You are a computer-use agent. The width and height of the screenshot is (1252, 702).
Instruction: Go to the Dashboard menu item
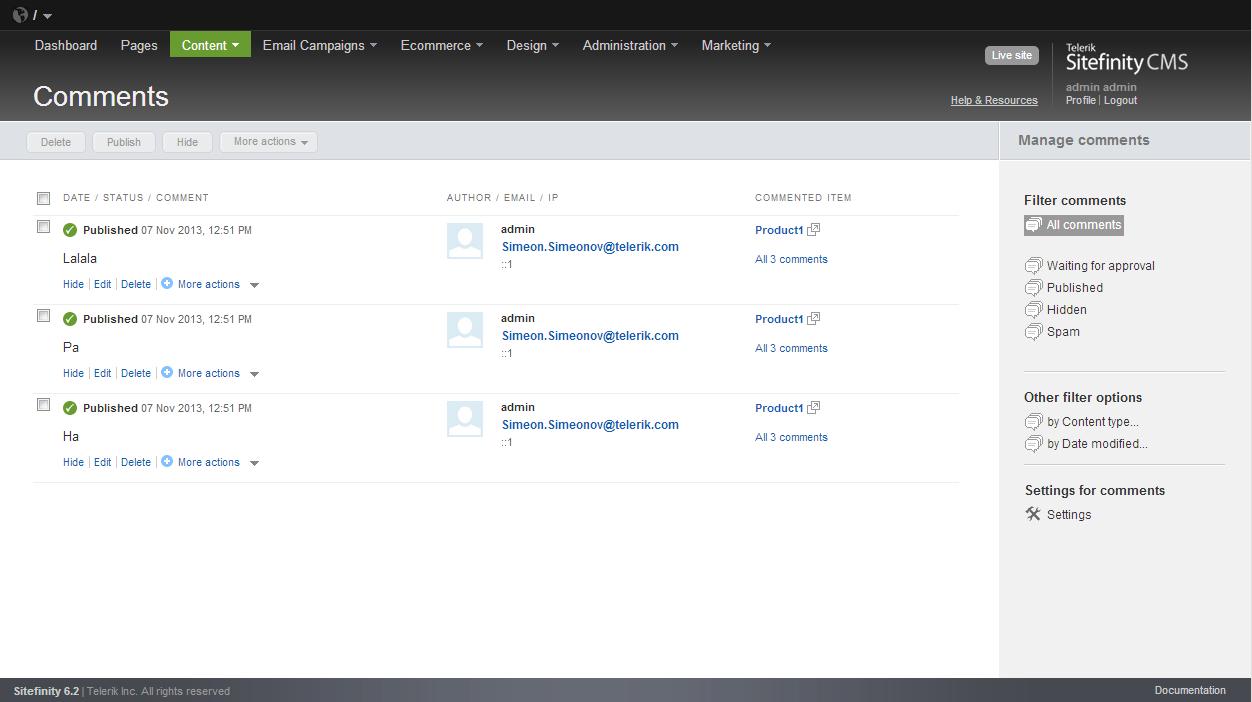(66, 45)
